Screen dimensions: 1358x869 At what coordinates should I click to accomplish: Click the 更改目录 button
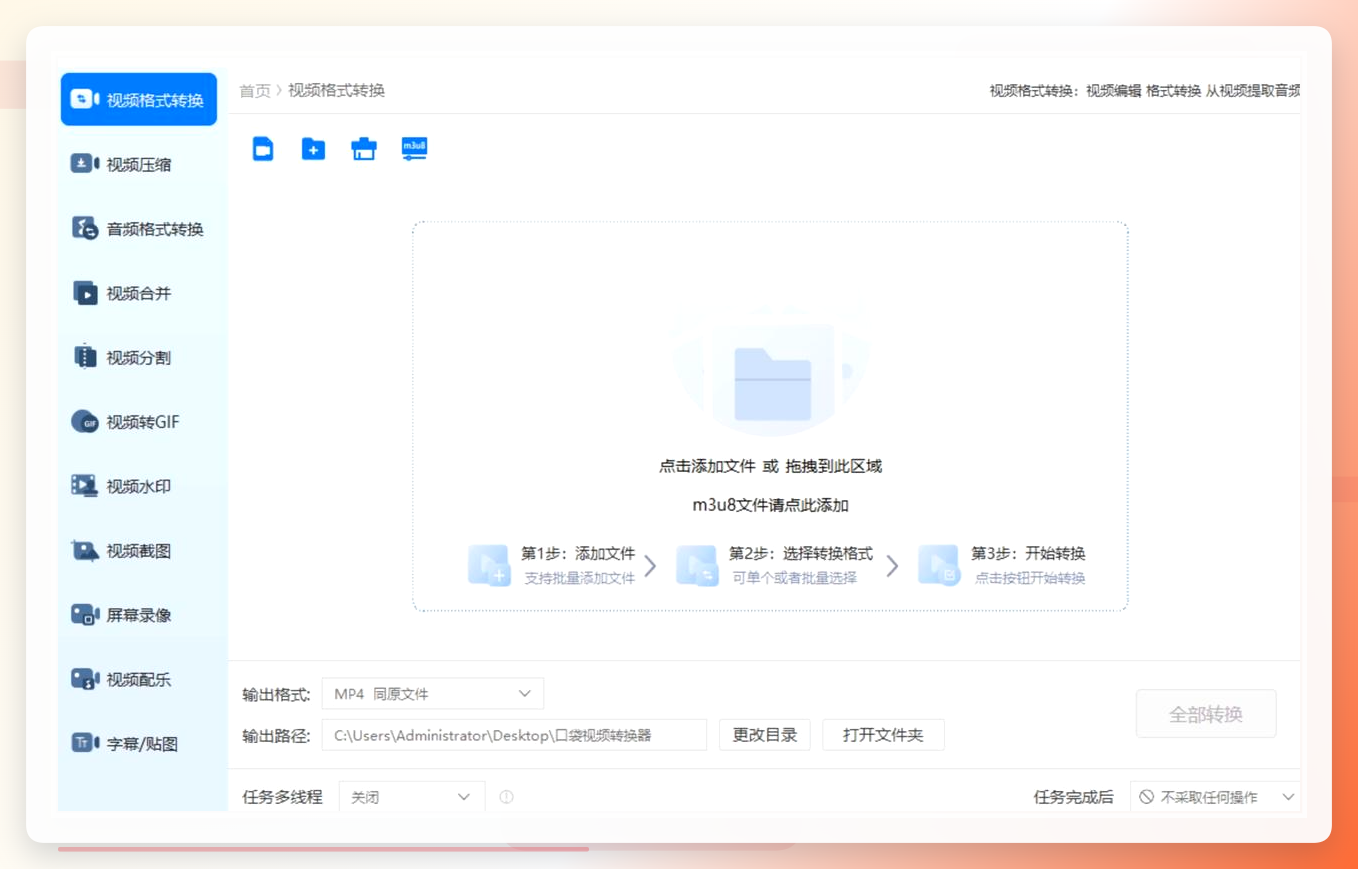pos(765,735)
